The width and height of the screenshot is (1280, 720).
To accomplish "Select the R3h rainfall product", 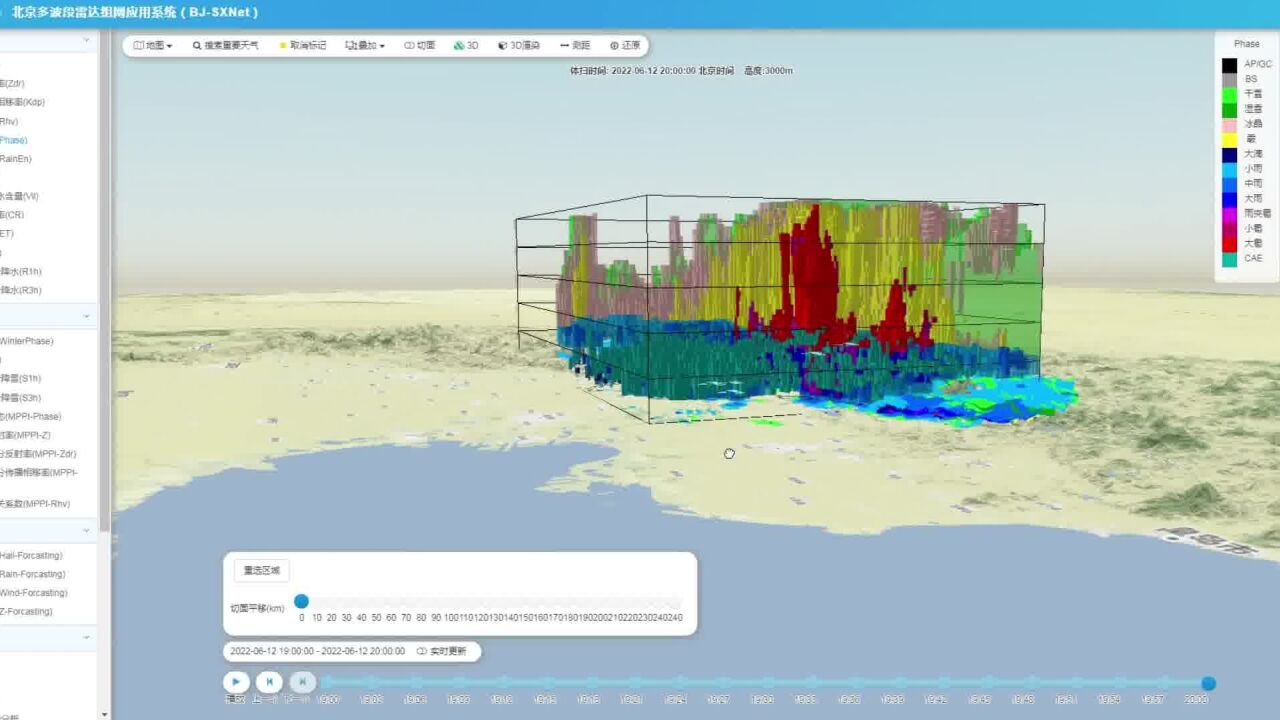I will point(21,290).
